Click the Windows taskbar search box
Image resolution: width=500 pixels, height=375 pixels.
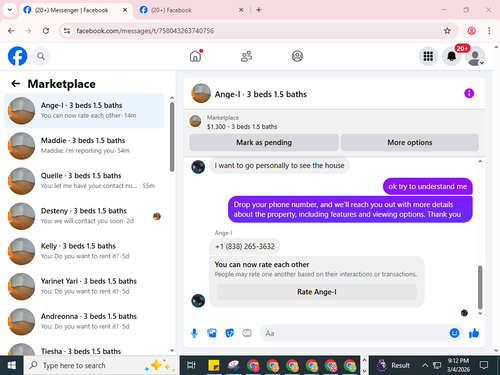(x=102, y=366)
